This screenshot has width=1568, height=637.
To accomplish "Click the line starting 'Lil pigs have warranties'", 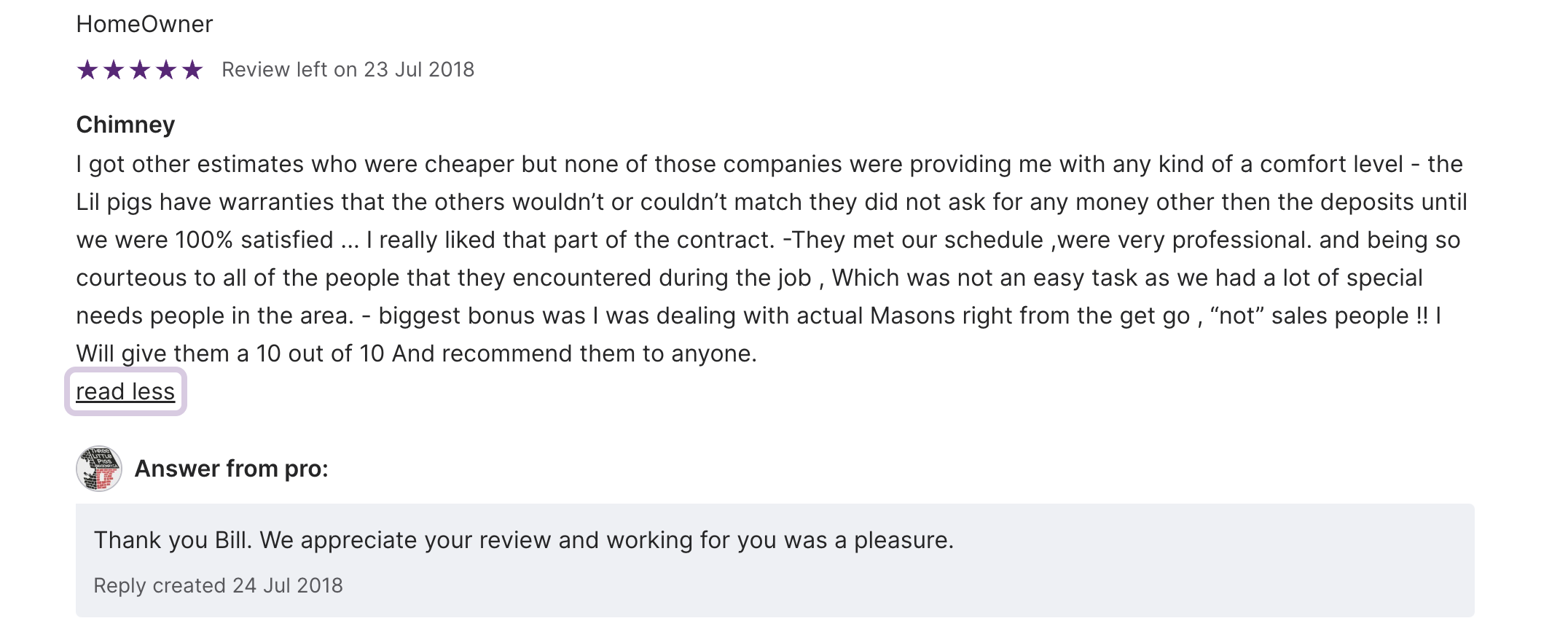I will (x=771, y=202).
